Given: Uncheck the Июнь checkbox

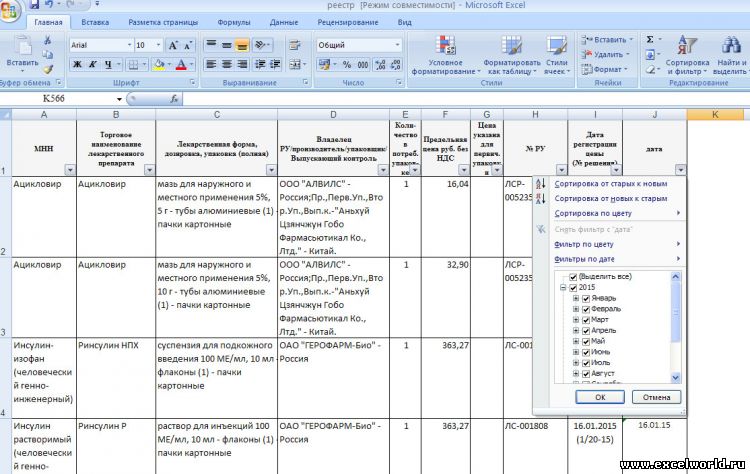Looking at the screenshot, I should [586, 352].
